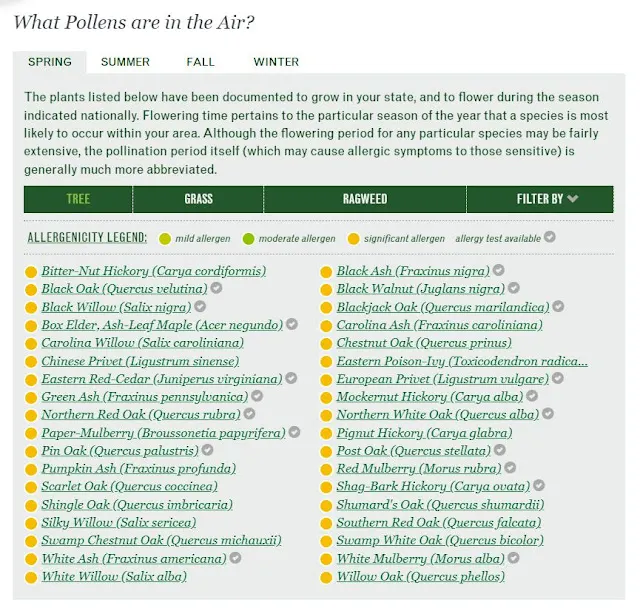The image size is (640, 608).
Task: Select the Tree pollen category
Action: pyautogui.click(x=78, y=199)
